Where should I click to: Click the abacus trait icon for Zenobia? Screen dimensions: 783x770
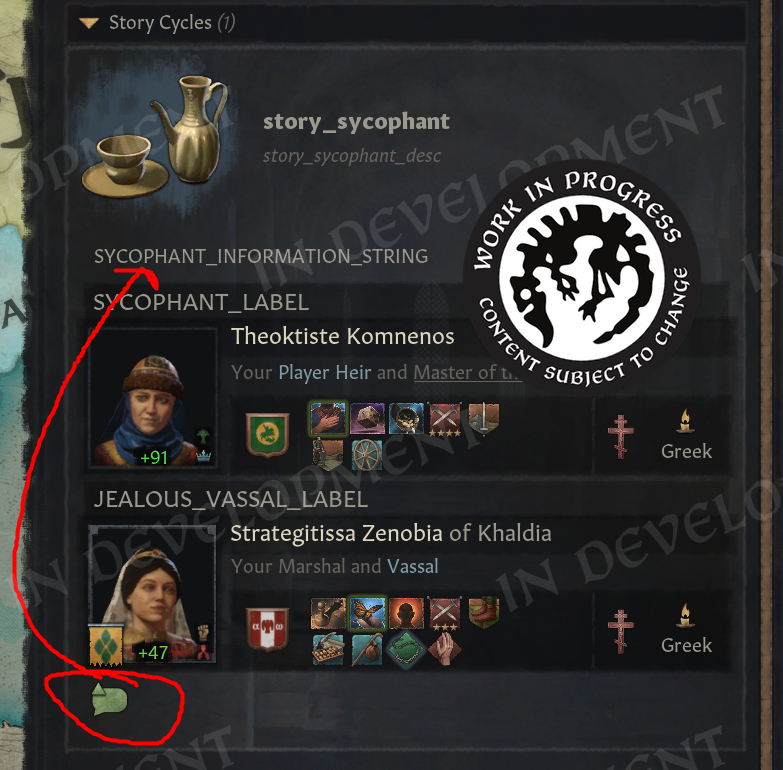[329, 649]
